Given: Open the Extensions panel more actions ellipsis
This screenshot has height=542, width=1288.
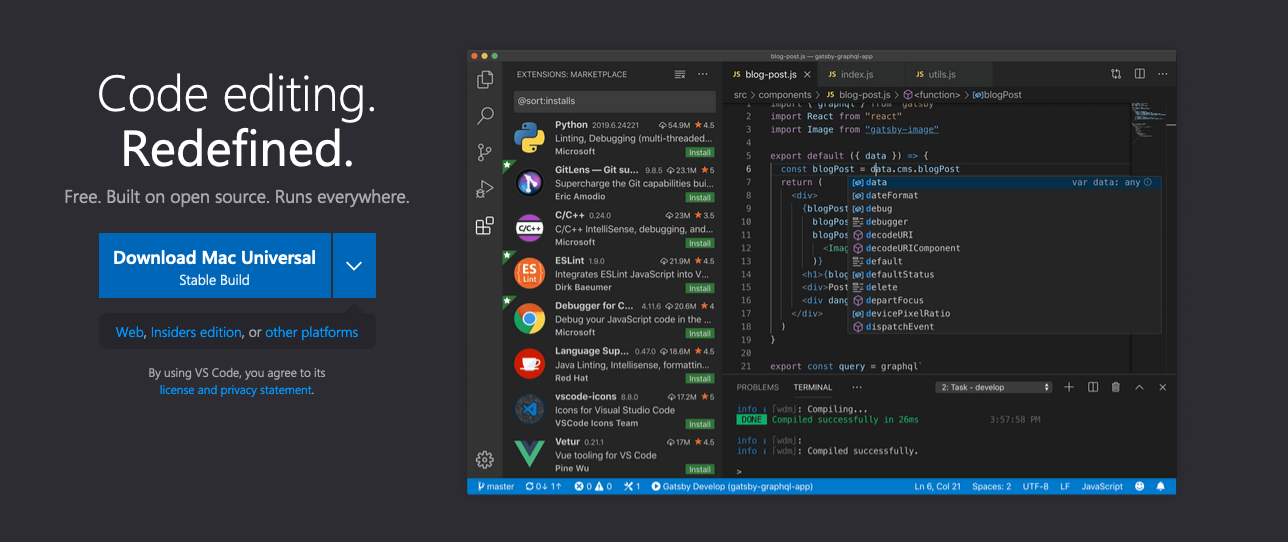Looking at the screenshot, I should [x=703, y=74].
